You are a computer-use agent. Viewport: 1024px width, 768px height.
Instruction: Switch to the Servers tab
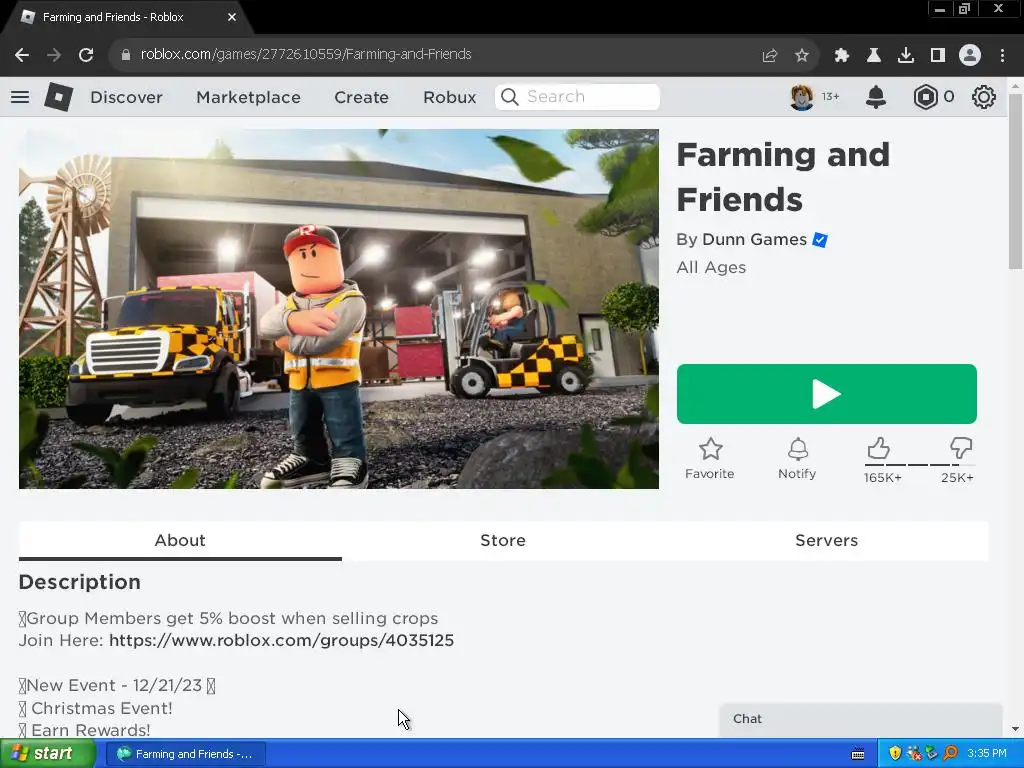[826, 541]
